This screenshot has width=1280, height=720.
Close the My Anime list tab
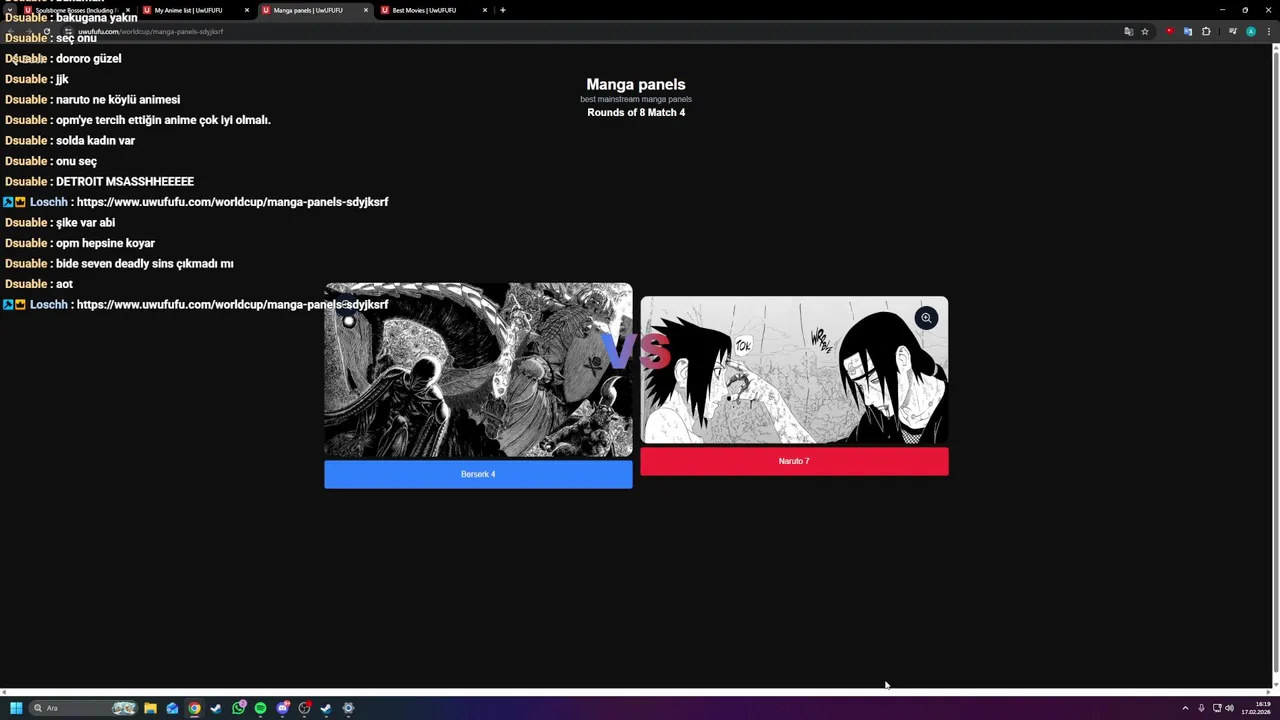tap(246, 10)
